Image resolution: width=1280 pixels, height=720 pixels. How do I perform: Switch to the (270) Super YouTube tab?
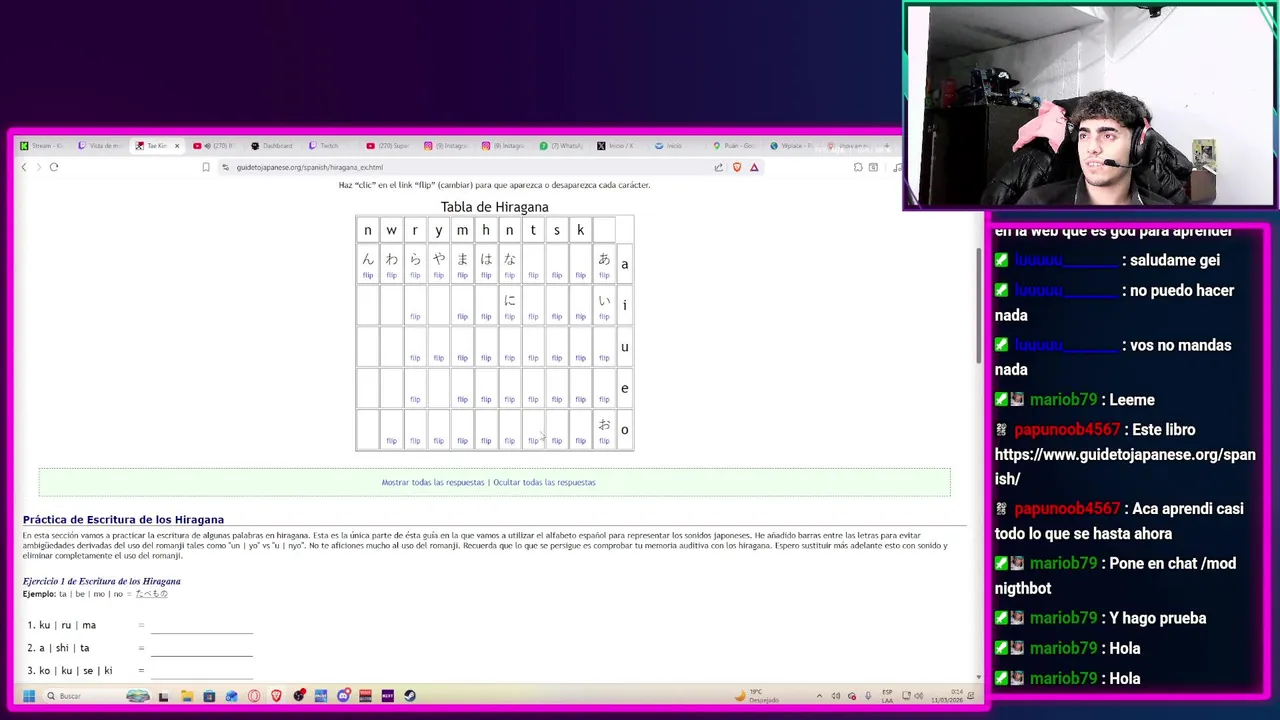pos(388,146)
